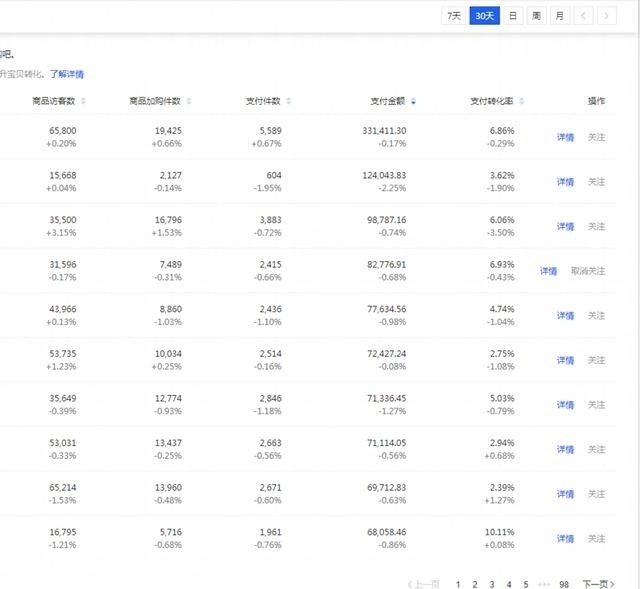Click the pagination ellipsis
Image resolution: width=640 pixels, height=589 pixels.
(544, 585)
